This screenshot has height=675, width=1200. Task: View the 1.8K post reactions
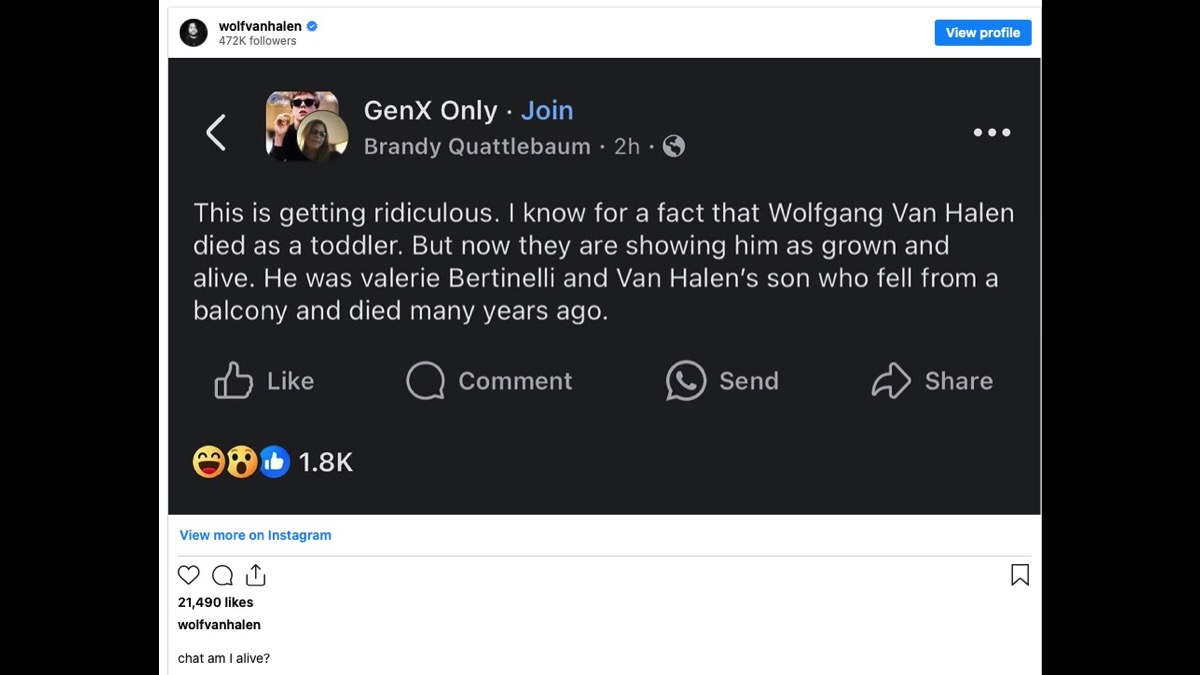325,462
